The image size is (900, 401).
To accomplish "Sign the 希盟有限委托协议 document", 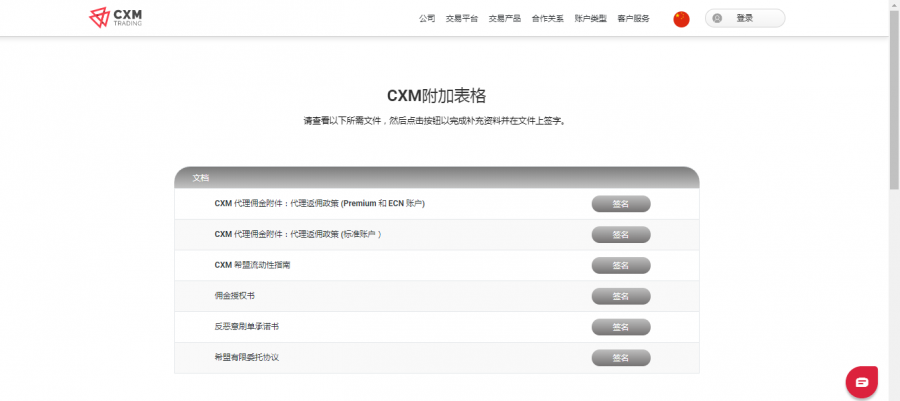I will coord(621,358).
